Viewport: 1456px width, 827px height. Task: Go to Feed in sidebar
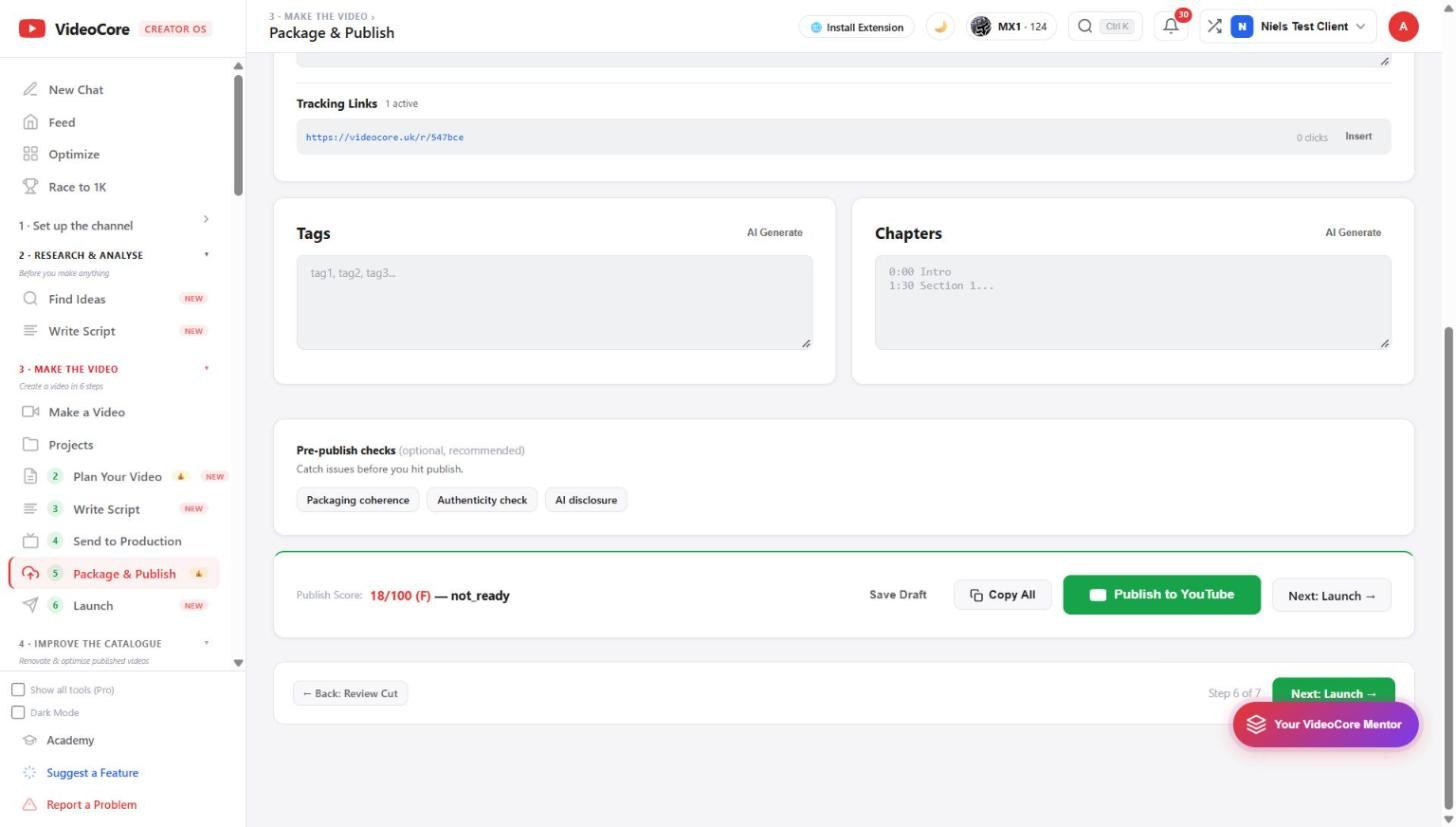pyautogui.click(x=62, y=122)
